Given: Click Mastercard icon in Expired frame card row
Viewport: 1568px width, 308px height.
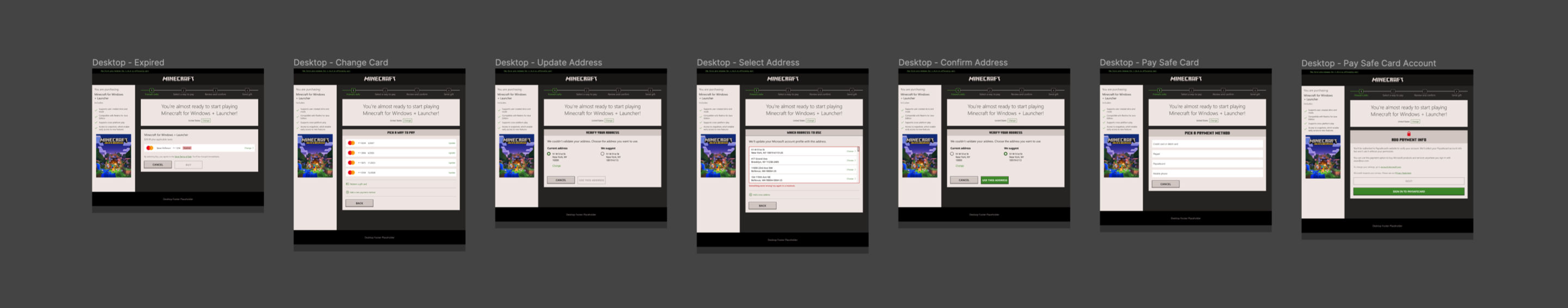Looking at the screenshot, I should click(x=150, y=148).
